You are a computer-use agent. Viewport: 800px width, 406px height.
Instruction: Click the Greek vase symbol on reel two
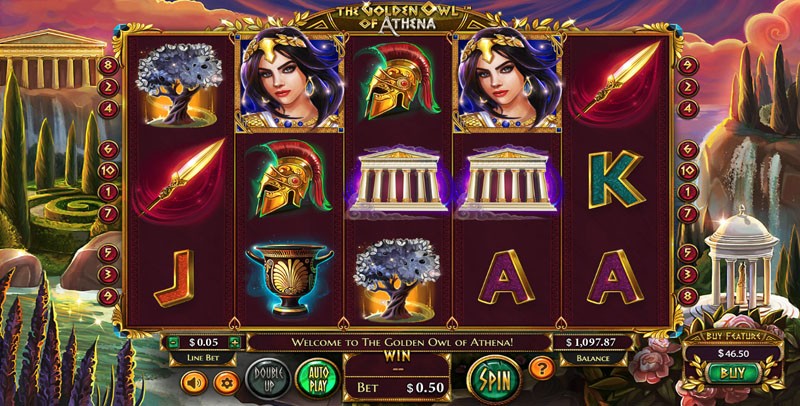coord(289,279)
